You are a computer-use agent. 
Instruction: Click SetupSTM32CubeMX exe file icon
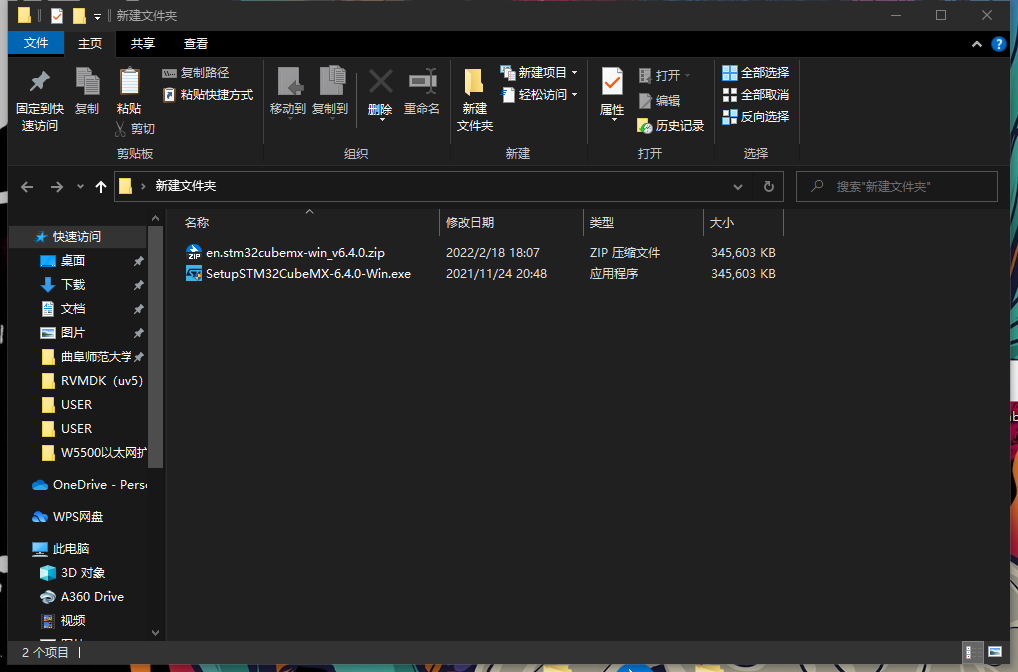tap(194, 274)
